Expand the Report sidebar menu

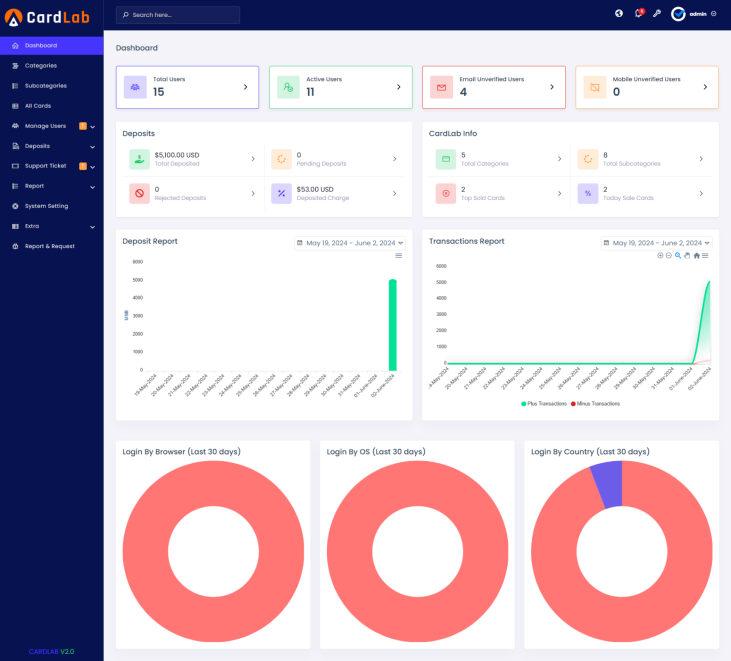[x=52, y=186]
